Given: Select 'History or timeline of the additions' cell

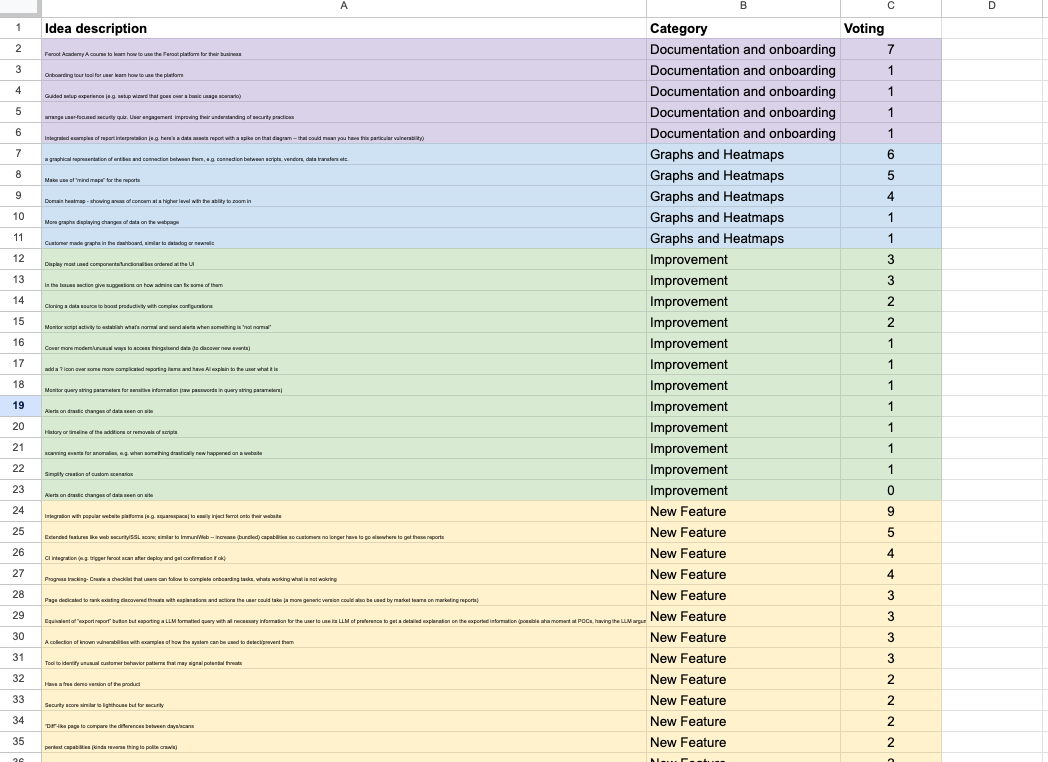Looking at the screenshot, I should [x=344, y=427].
